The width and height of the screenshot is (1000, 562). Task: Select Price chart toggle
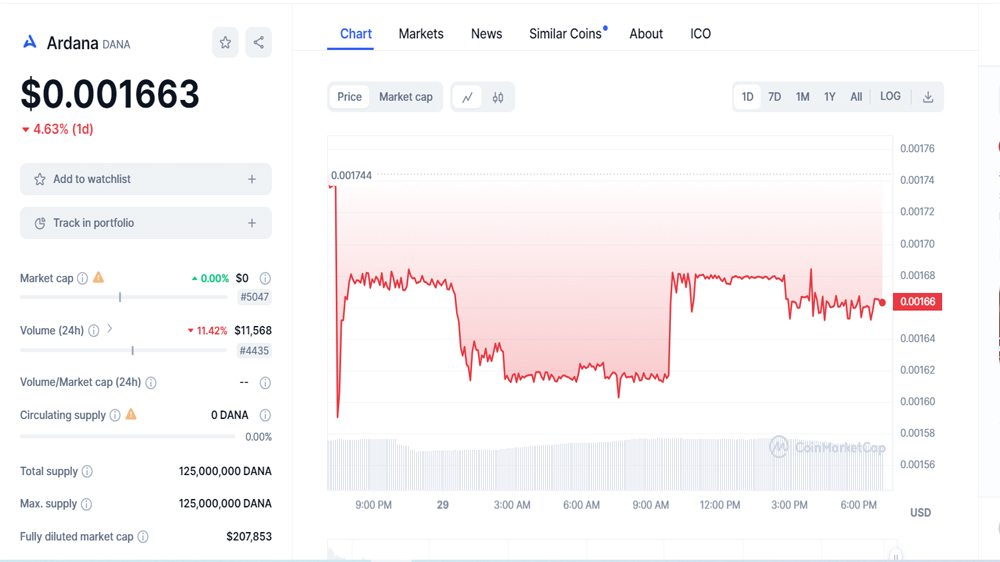click(x=349, y=97)
